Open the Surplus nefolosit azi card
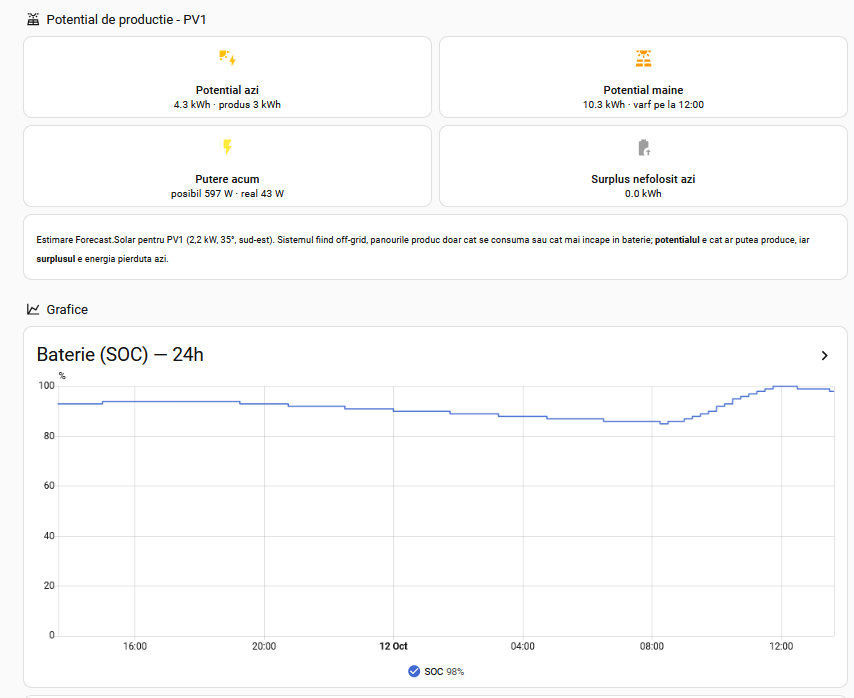This screenshot has height=698, width=854. pyautogui.click(x=643, y=166)
